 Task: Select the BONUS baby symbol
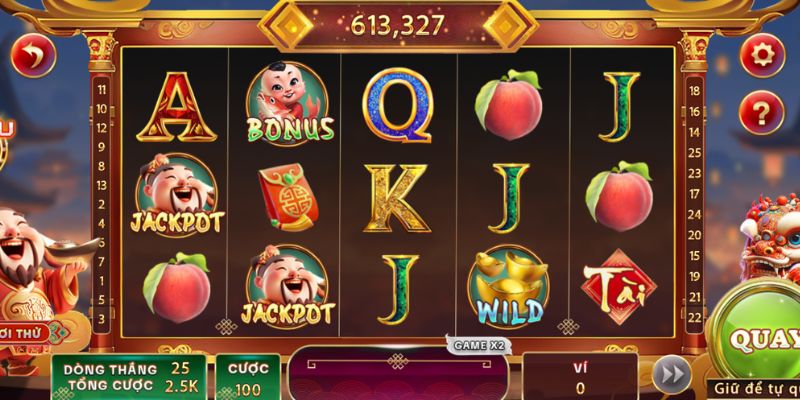pos(289,103)
